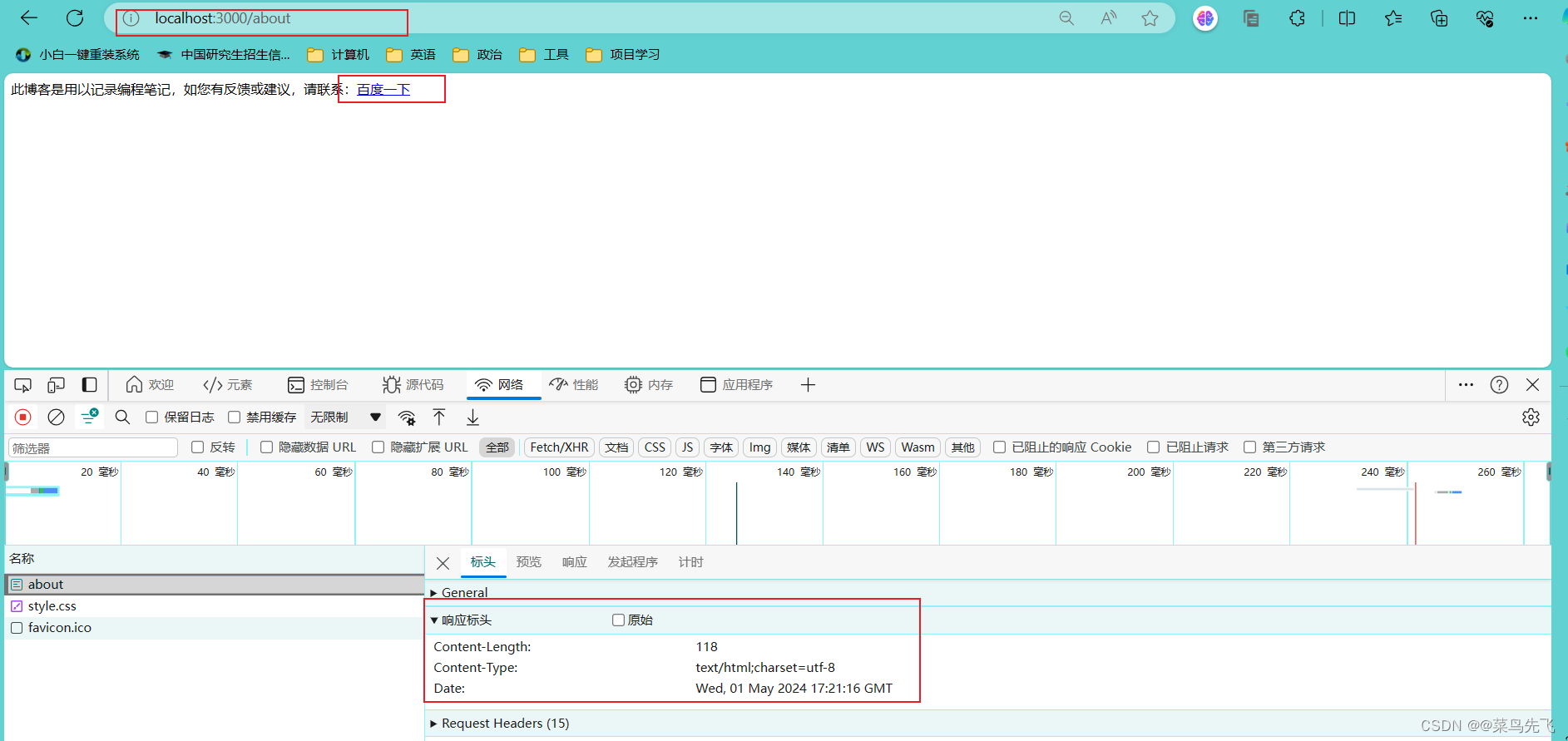This screenshot has height=741, width=1568.
Task: Enable the 禁用缓存 checkbox
Action: click(x=234, y=417)
